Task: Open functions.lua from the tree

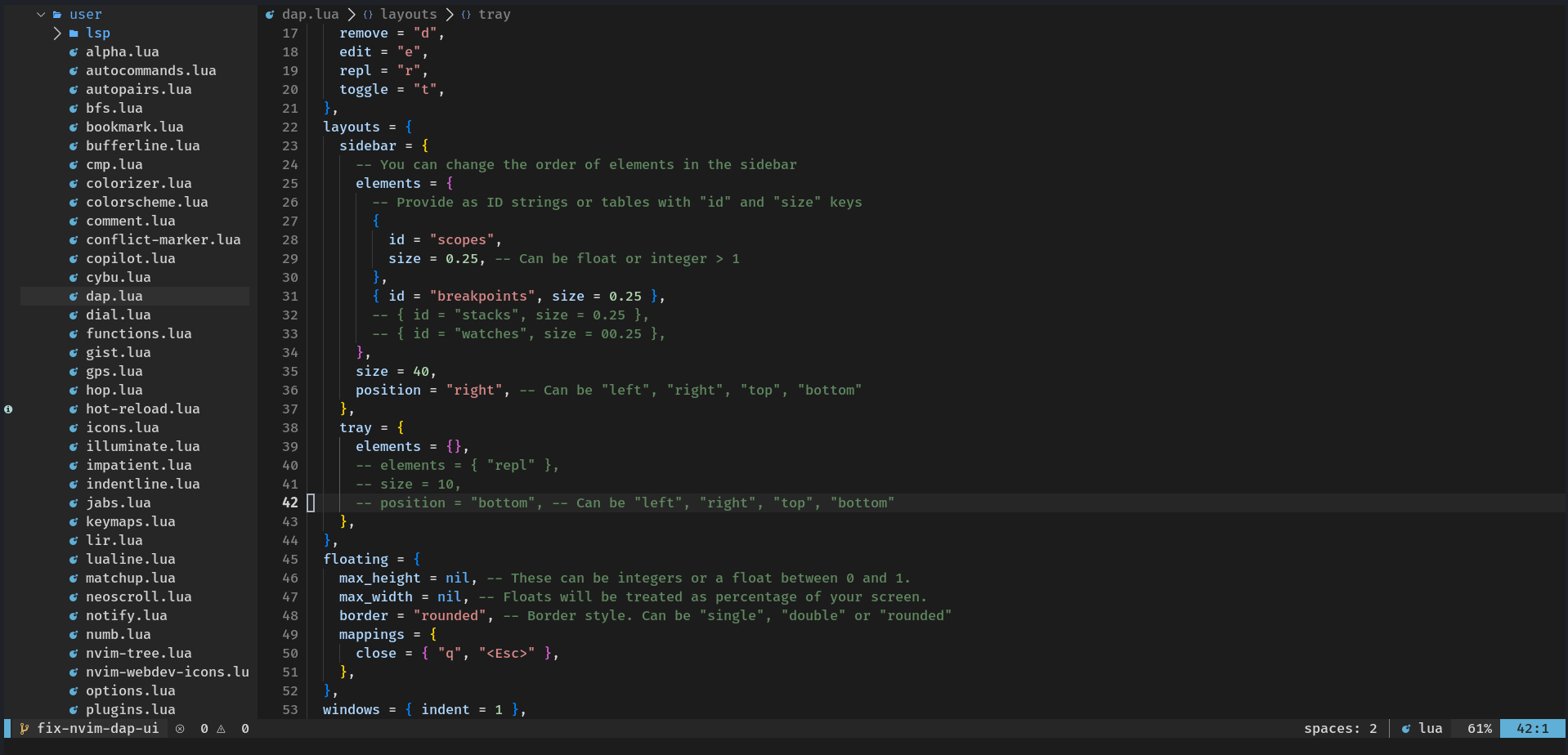Action: pyautogui.click(x=139, y=334)
